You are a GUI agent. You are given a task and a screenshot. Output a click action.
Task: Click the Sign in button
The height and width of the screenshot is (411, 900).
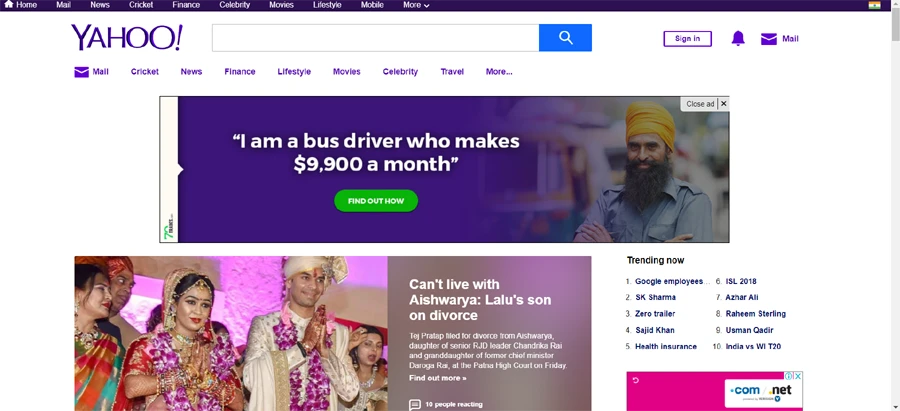687,39
